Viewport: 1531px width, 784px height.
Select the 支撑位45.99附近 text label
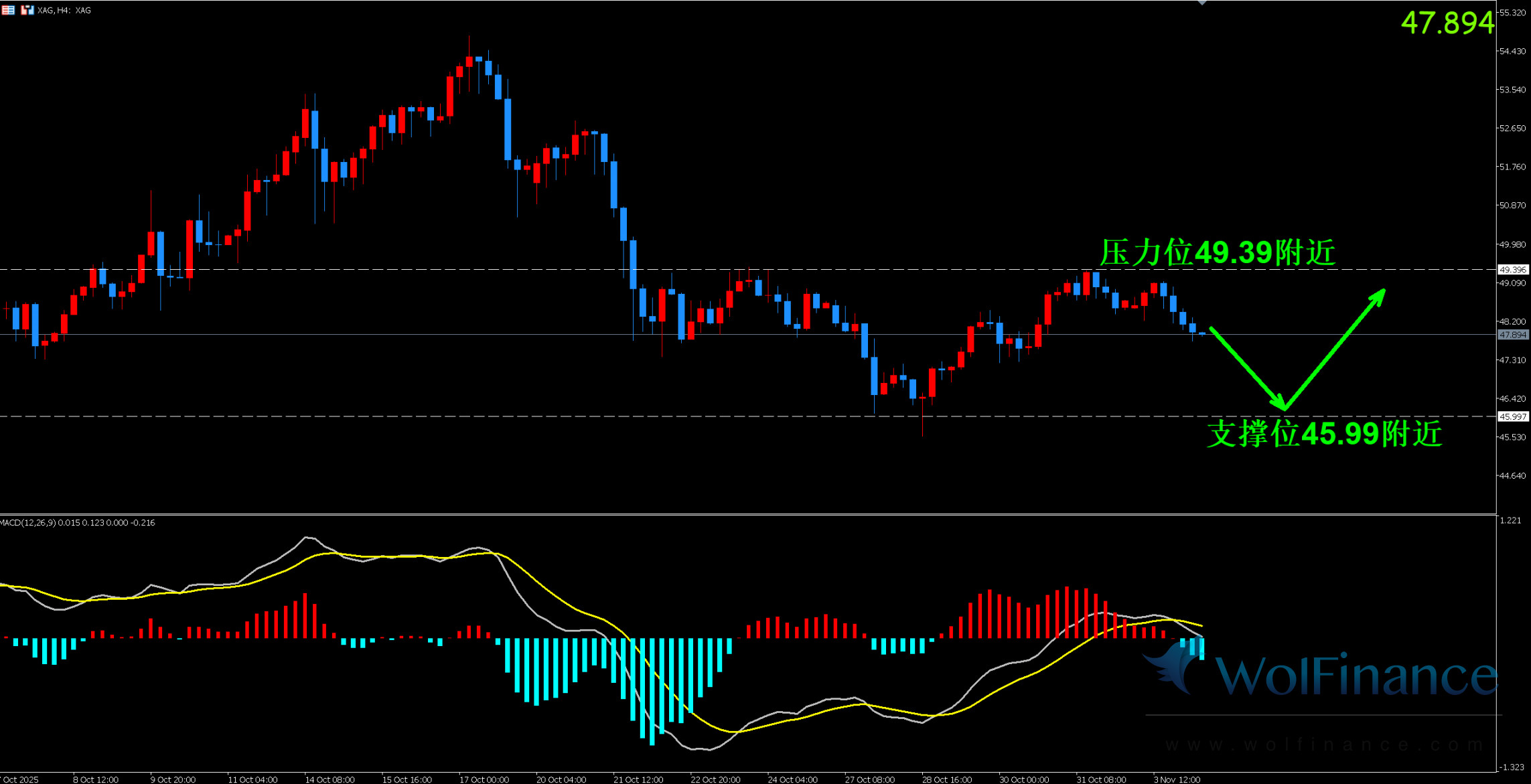click(x=1324, y=434)
